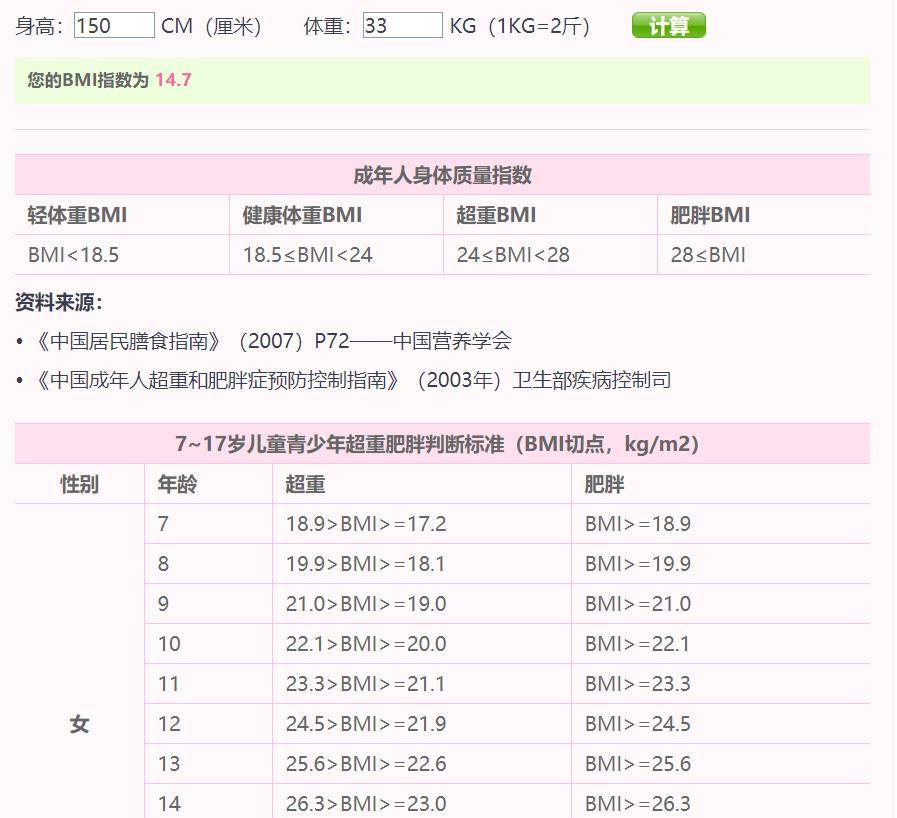Click the 年龄 column header
897x818 pixels.
[177, 485]
